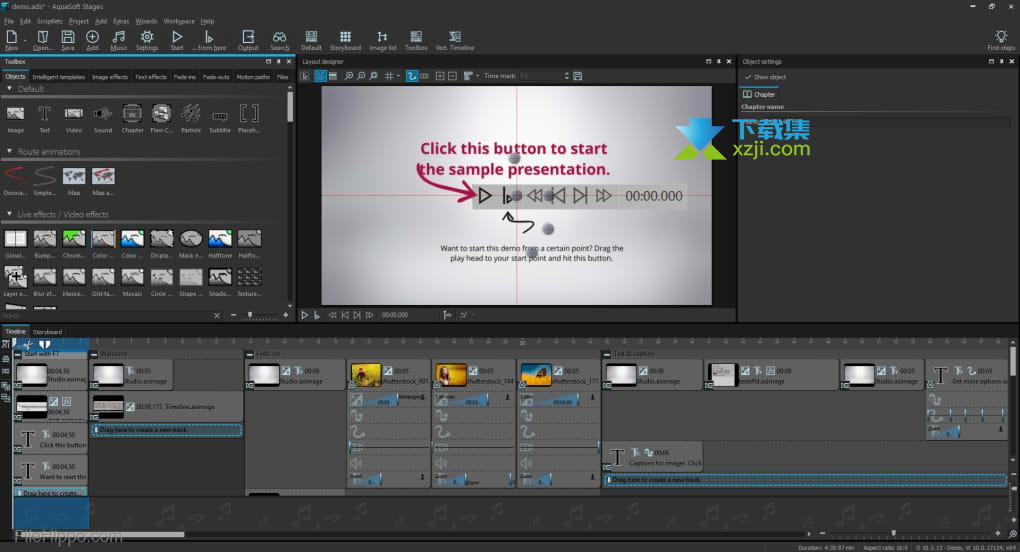
Task: Switch to the Storyboard tab below preview
Action: pos(47,332)
